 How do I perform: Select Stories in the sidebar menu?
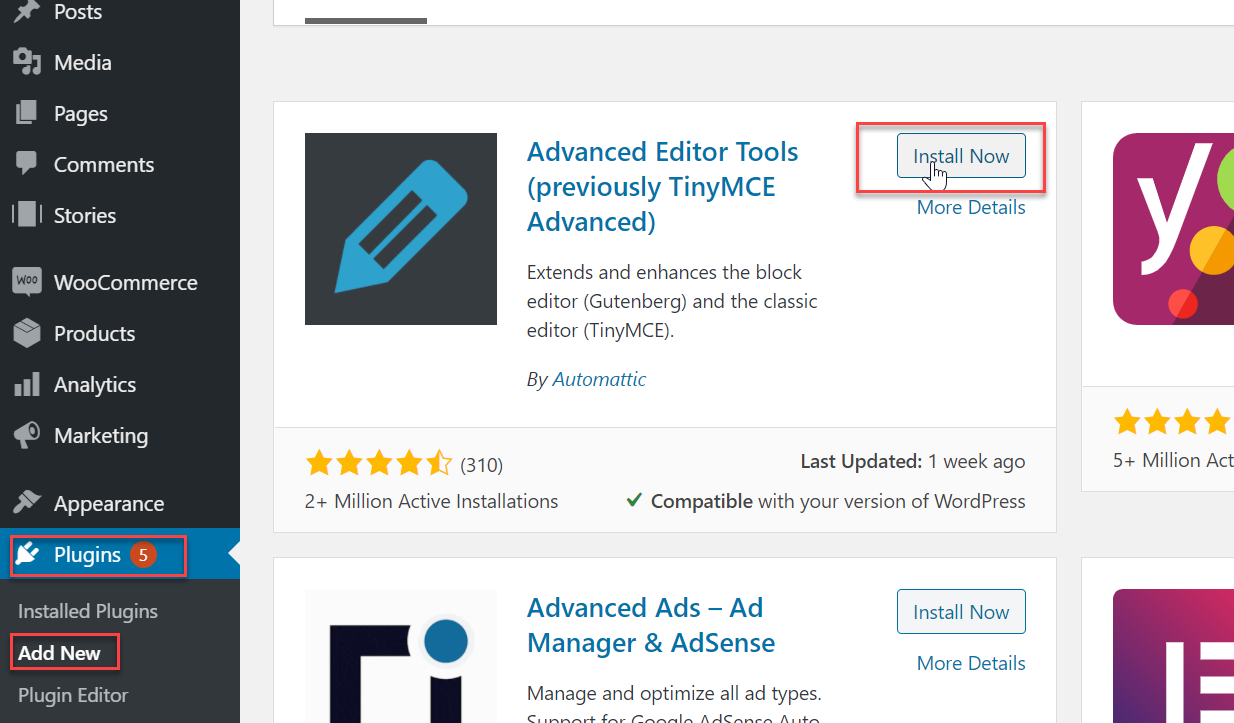coord(85,215)
